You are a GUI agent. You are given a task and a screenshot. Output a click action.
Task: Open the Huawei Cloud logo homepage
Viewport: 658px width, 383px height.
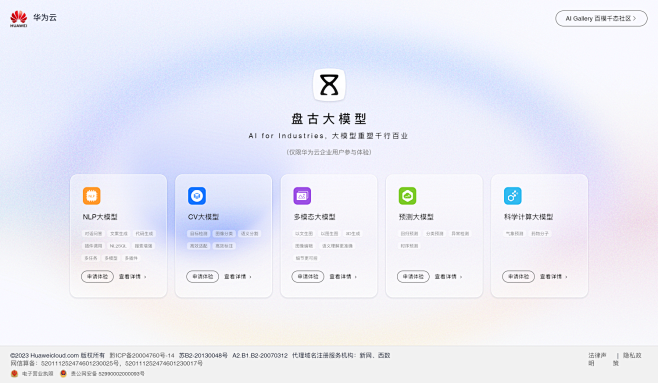point(33,18)
